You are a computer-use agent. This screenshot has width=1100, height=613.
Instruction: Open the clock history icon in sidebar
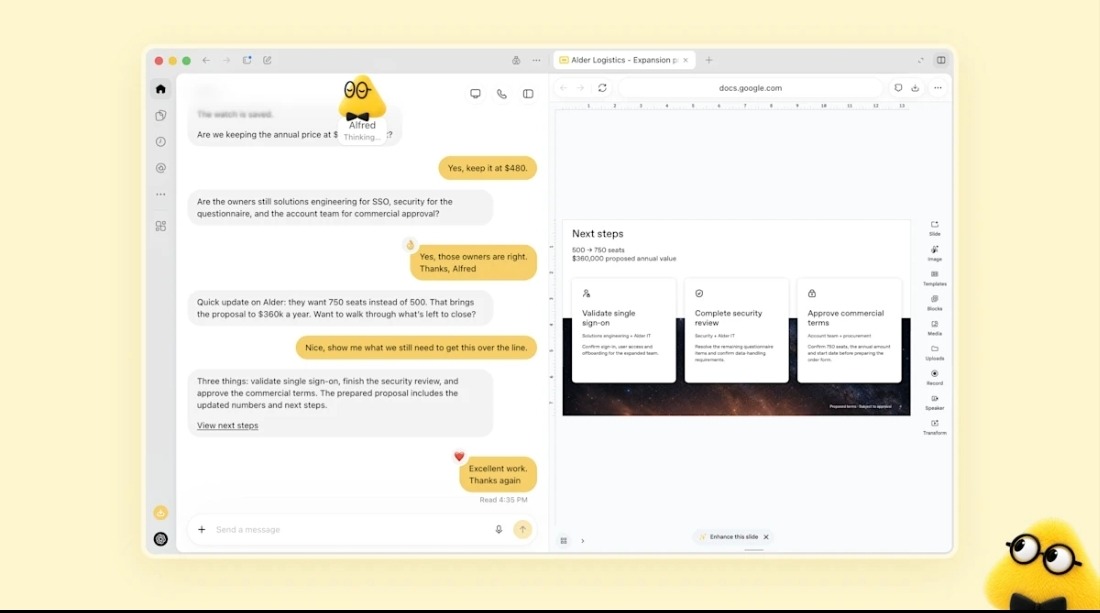[161, 142]
